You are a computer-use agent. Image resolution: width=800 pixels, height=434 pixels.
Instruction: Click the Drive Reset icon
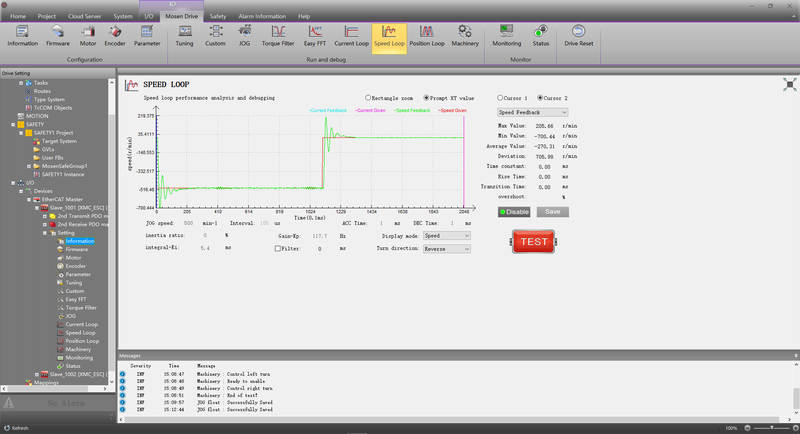pos(578,36)
